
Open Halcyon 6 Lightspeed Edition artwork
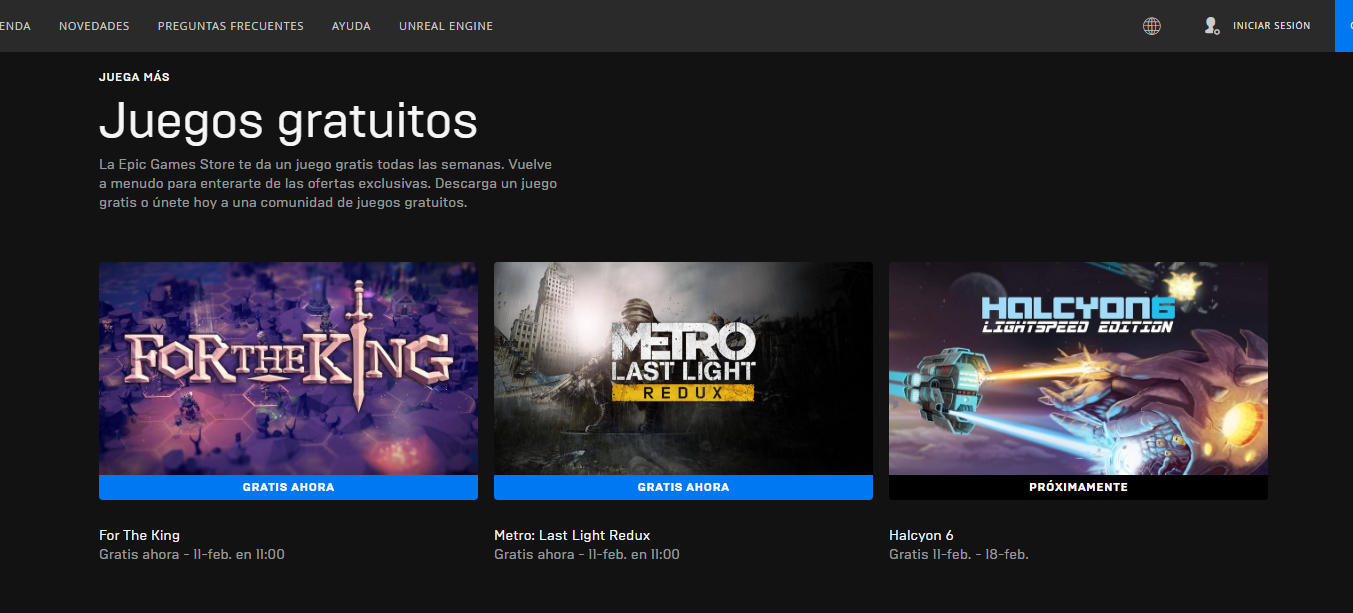(1078, 368)
